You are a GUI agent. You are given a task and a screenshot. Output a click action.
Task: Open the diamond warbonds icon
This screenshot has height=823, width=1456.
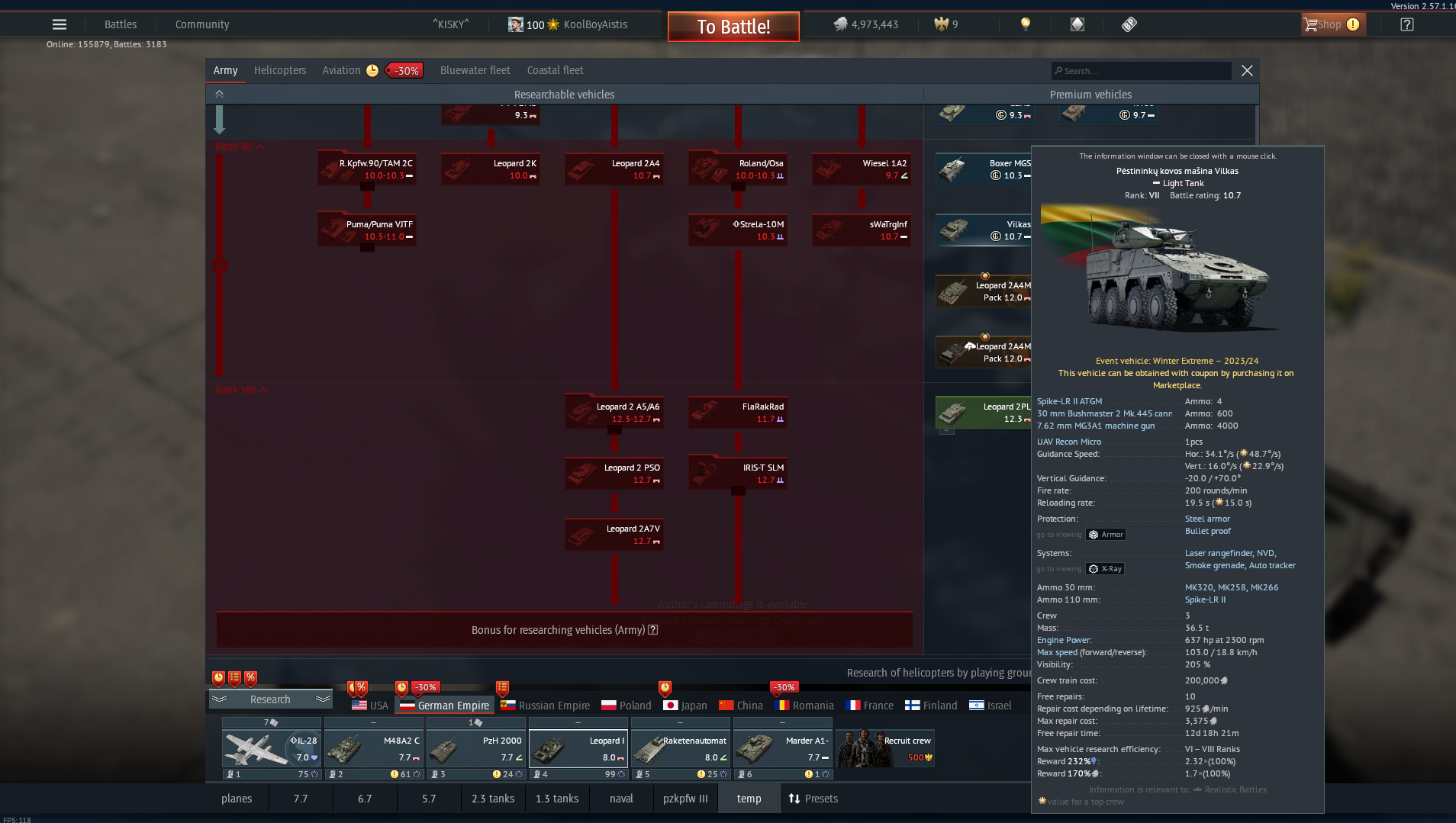pyautogui.click(x=1078, y=24)
